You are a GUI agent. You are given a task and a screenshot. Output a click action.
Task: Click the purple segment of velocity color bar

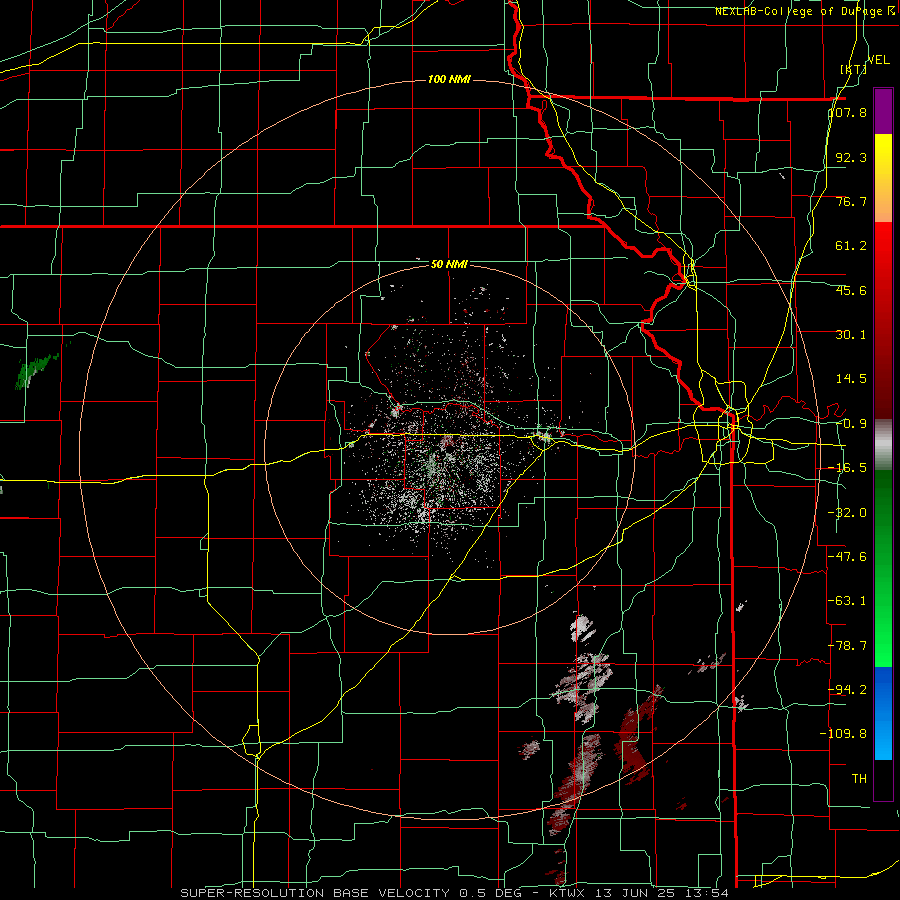tap(883, 111)
